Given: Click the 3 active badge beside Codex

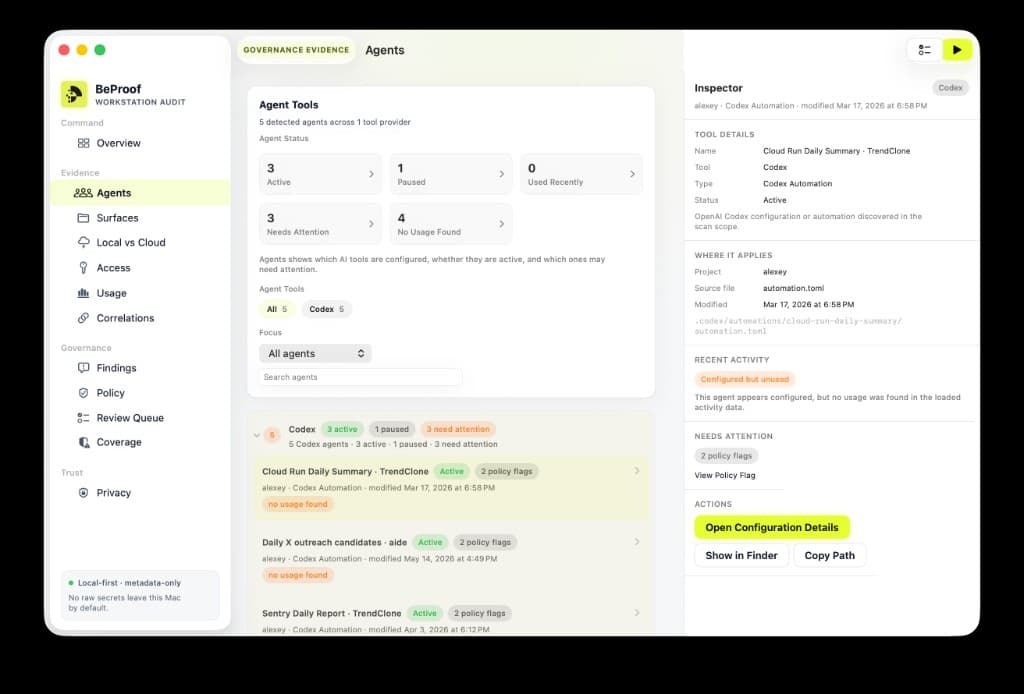Looking at the screenshot, I should click(x=342, y=429).
